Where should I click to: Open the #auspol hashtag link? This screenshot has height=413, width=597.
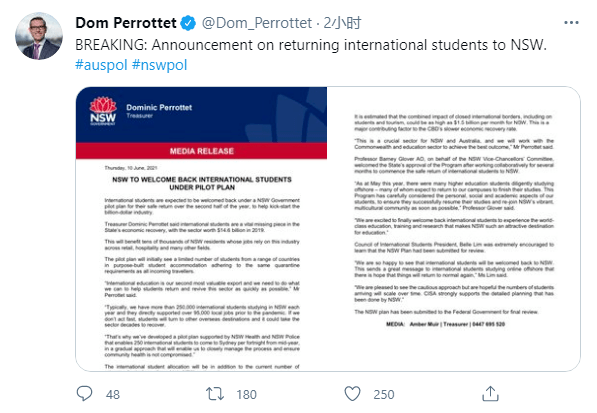click(x=101, y=65)
